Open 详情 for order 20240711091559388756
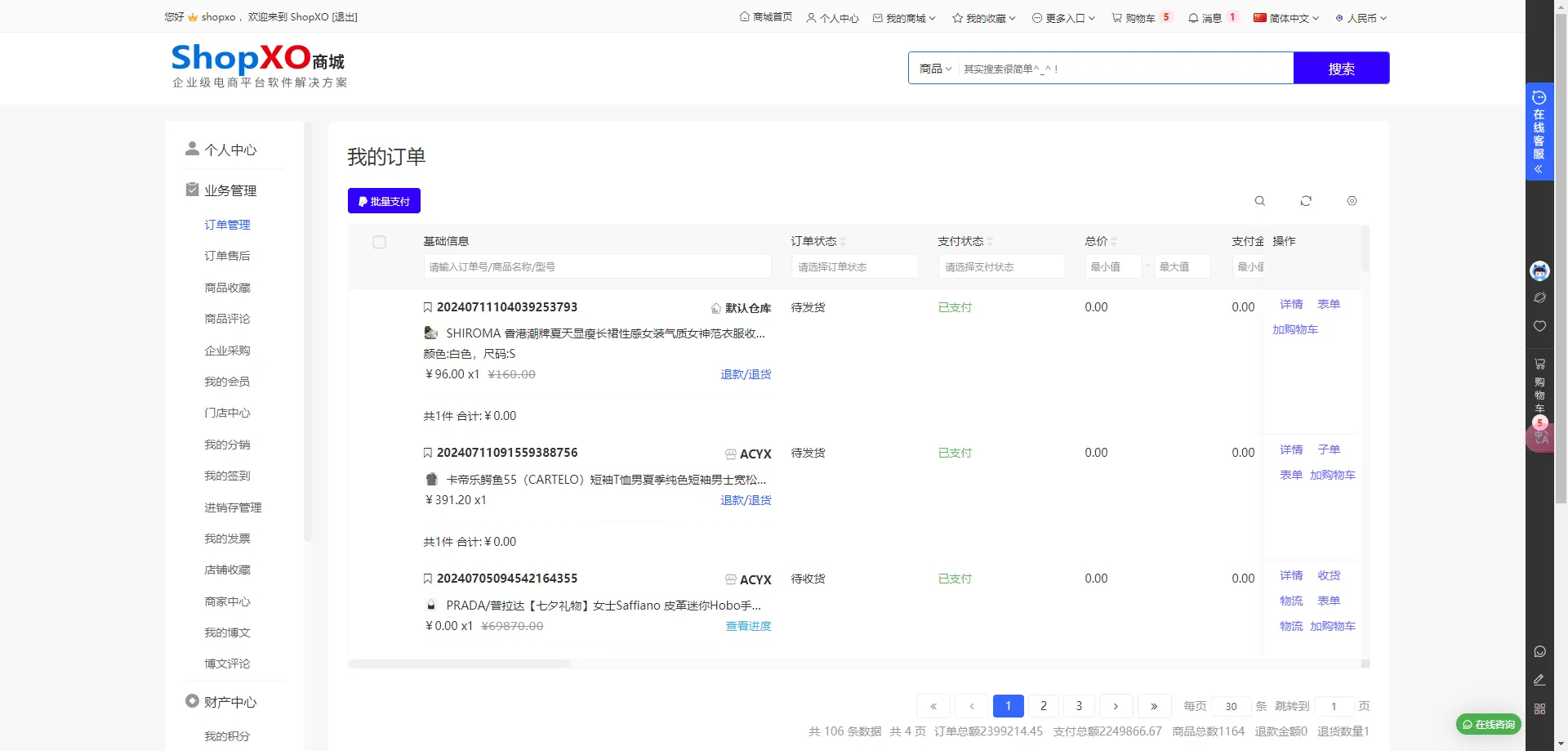Screen dimensions: 1568x751 point(1291,449)
